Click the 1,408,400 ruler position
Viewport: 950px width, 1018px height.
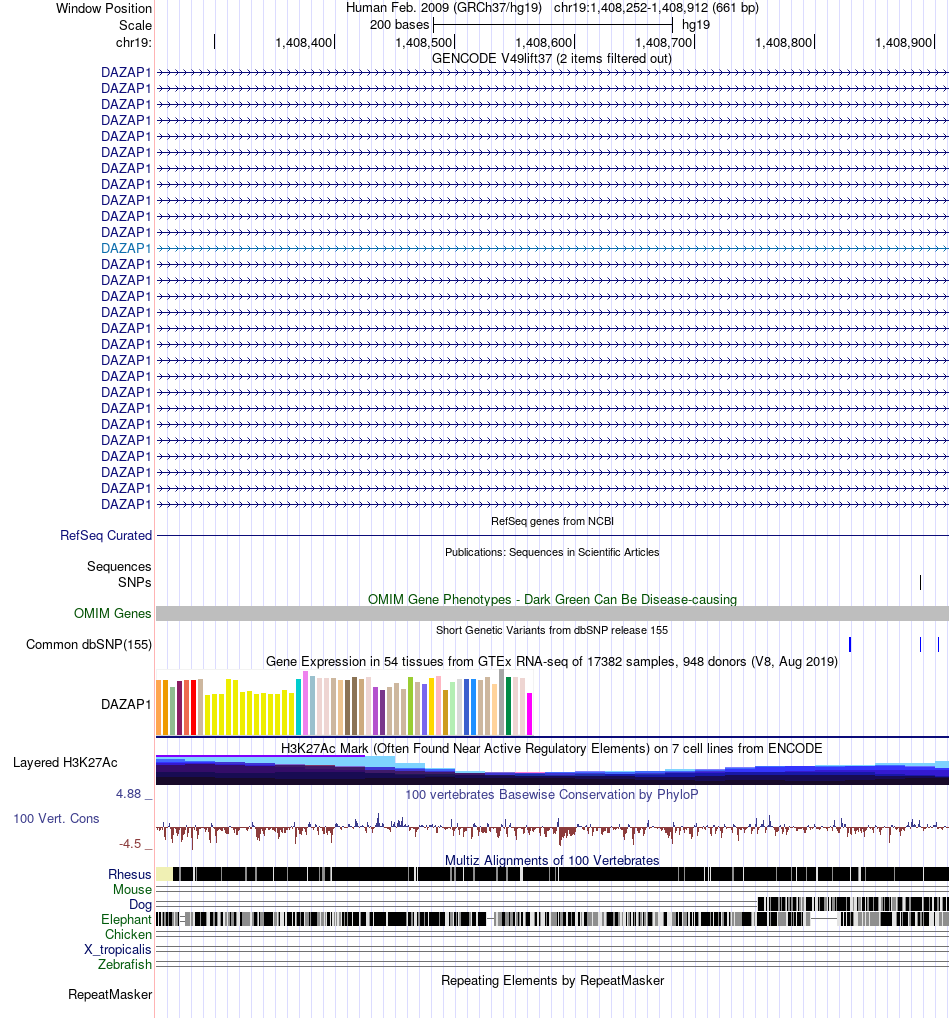[x=304, y=43]
